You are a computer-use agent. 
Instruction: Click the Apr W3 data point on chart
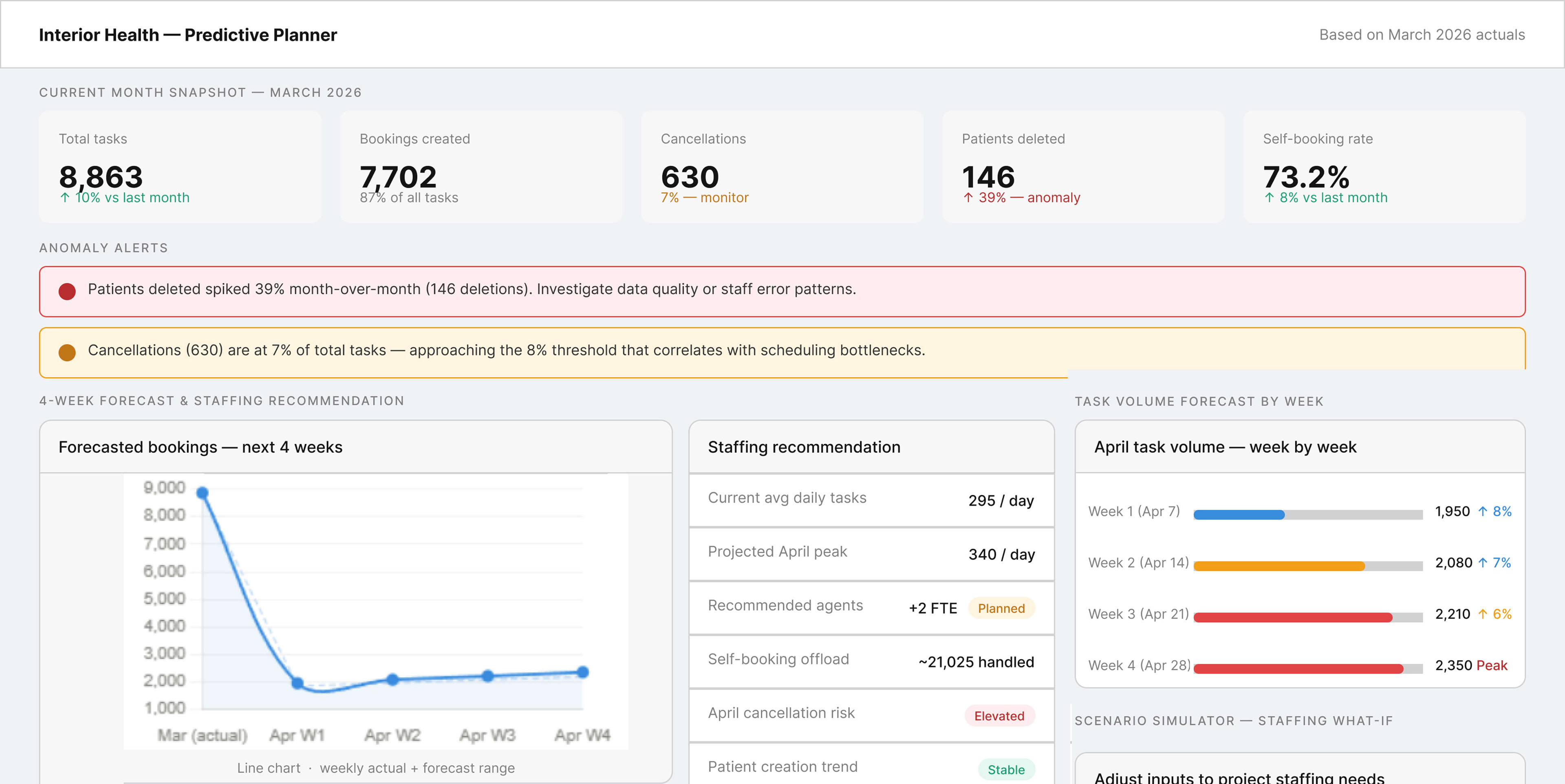click(487, 676)
